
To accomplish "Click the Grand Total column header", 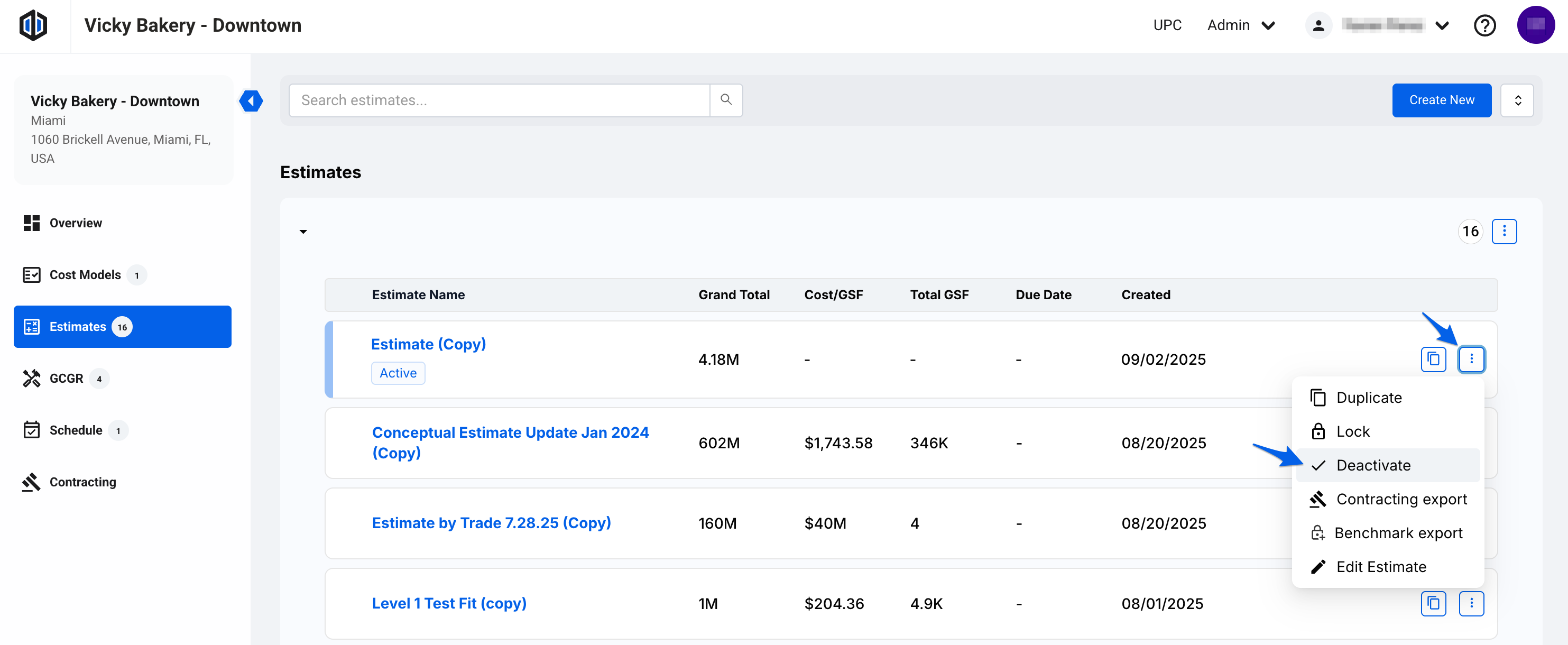I will click(733, 294).
